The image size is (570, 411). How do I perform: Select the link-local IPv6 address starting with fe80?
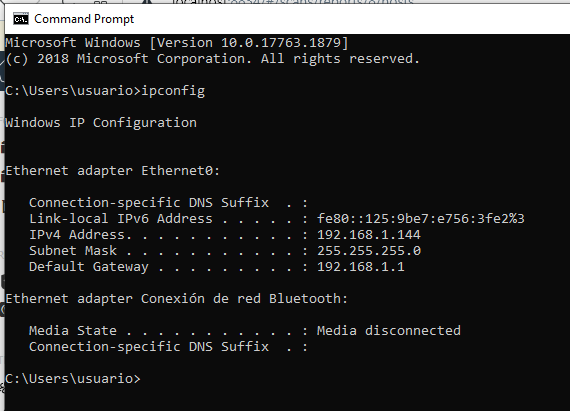[421, 219]
